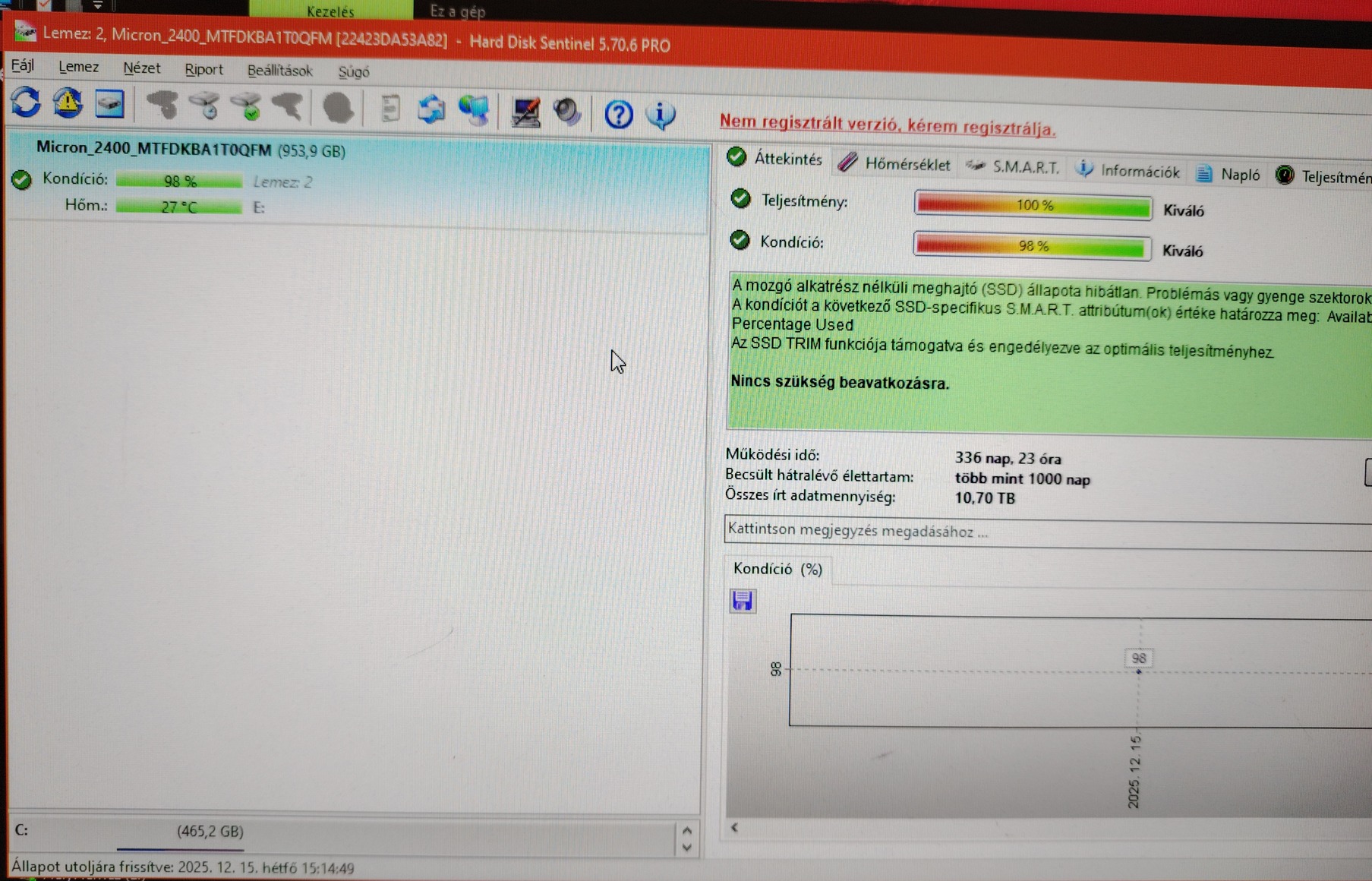The image size is (1372, 881).
Task: Open the configuration monitor with screwdriver icon
Action: (525, 112)
